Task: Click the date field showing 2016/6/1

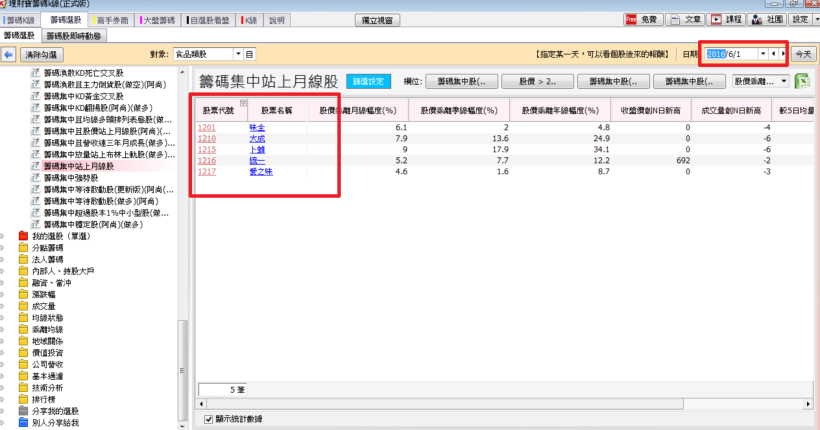Action: point(732,54)
